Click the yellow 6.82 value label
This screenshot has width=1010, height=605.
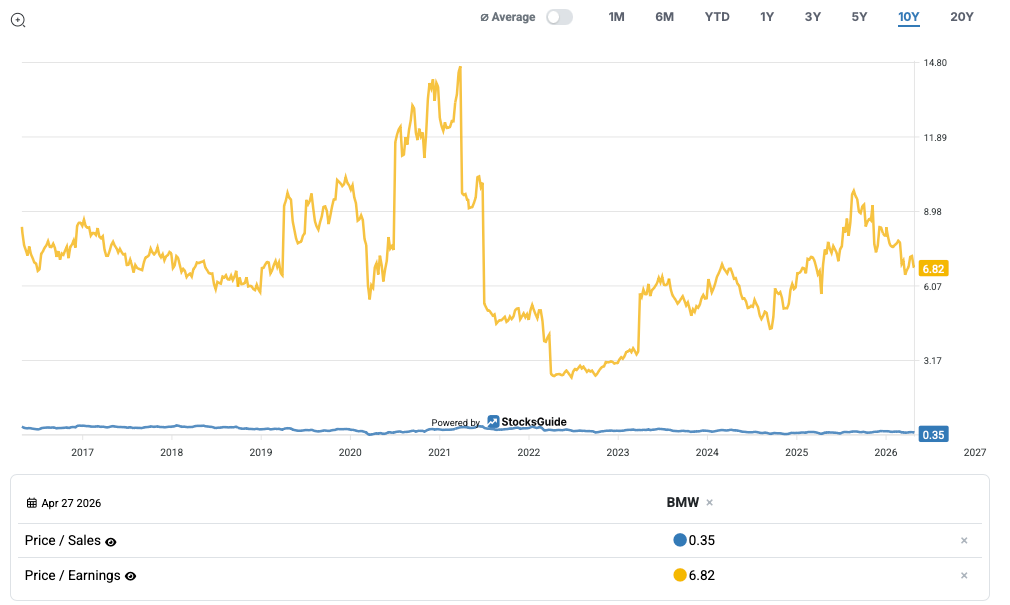pos(933,268)
